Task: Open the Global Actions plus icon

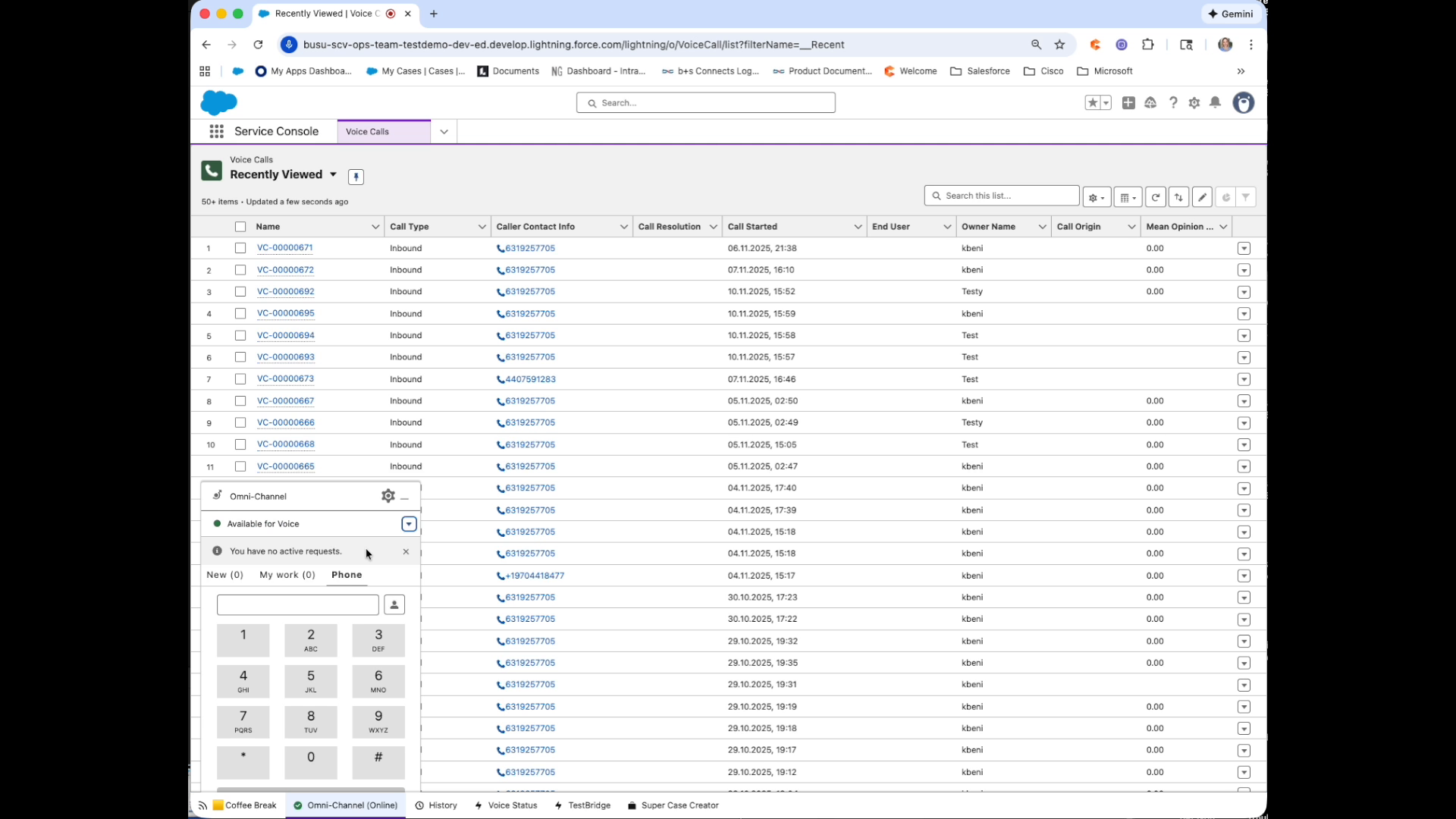Action: tap(1128, 102)
